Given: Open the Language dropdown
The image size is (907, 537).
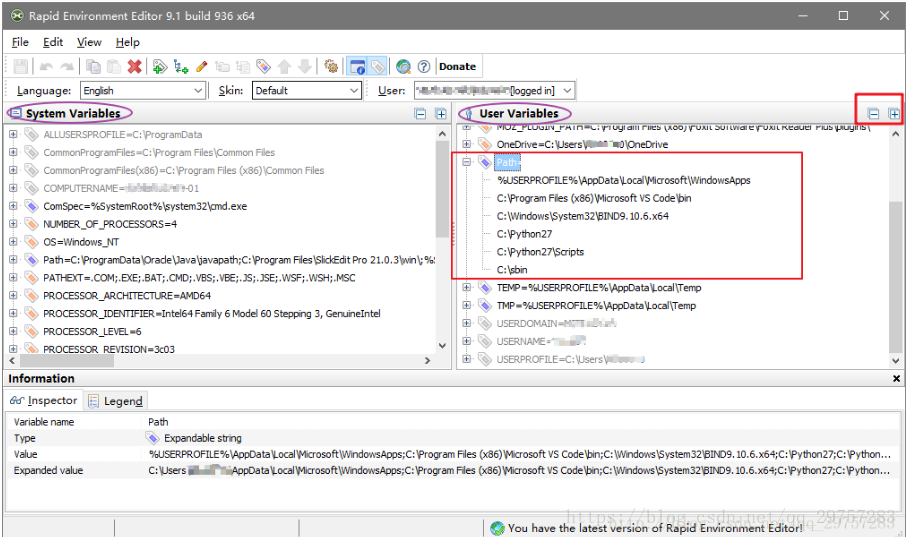Looking at the screenshot, I should tap(143, 90).
